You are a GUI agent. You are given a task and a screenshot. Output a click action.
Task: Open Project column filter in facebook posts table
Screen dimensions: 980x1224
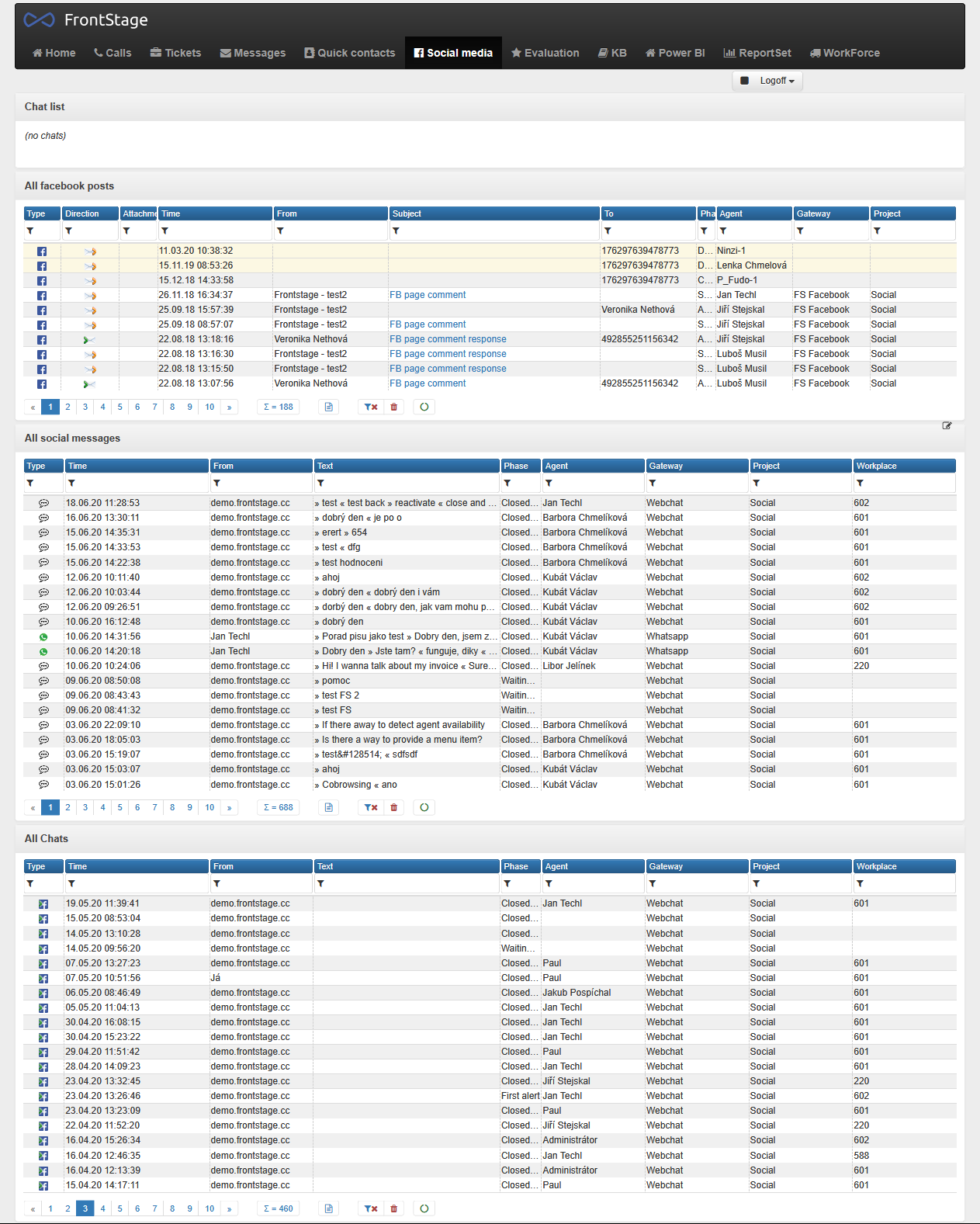pyautogui.click(x=877, y=231)
